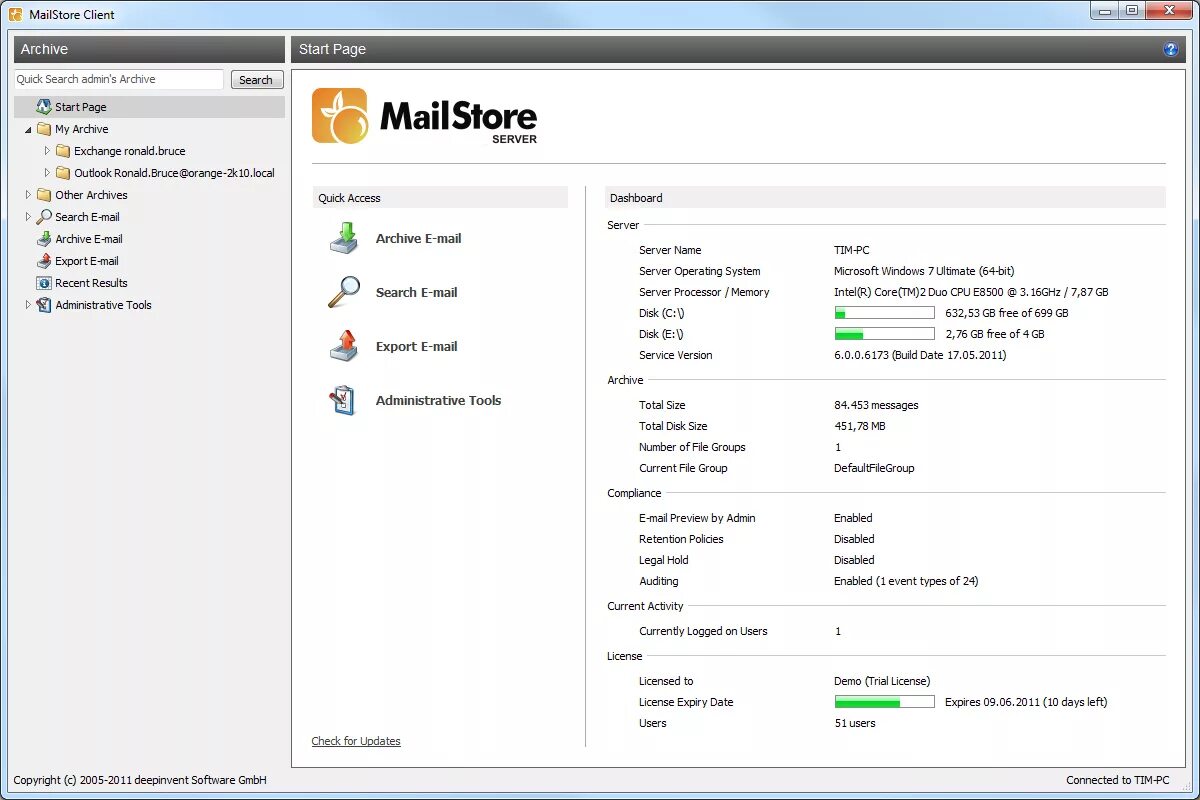Click the Other Archives folder icon
This screenshot has width=1200, height=800.
[44, 195]
